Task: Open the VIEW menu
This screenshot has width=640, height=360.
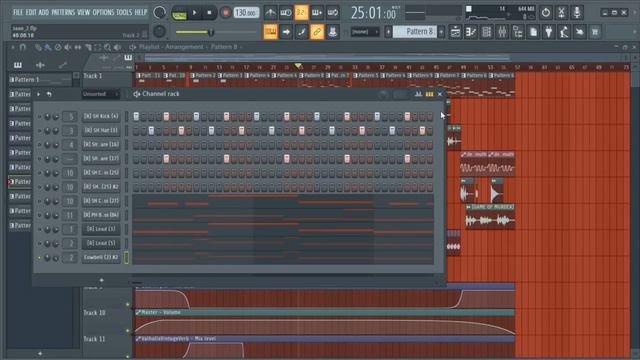Action: click(83, 12)
